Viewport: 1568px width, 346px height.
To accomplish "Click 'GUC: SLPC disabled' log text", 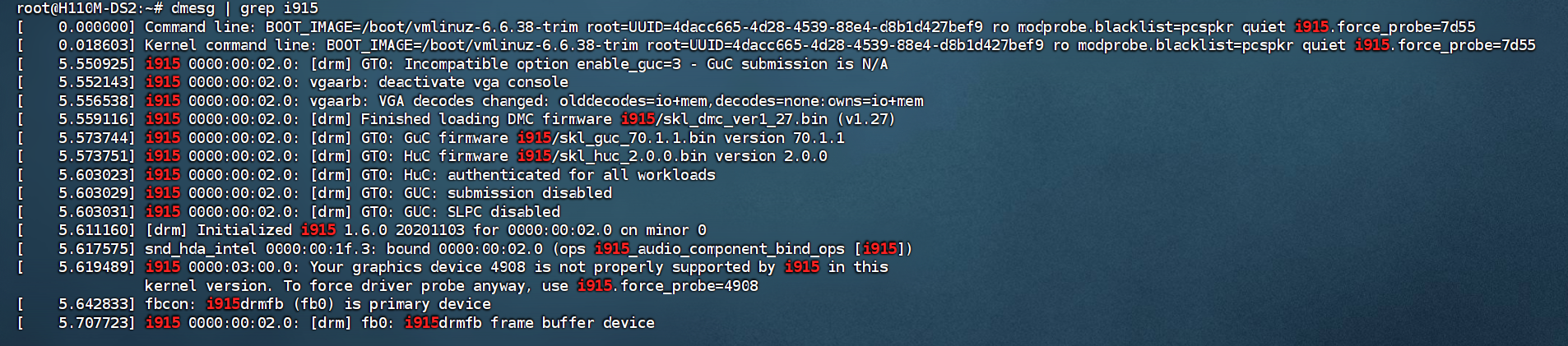I will click(482, 212).
